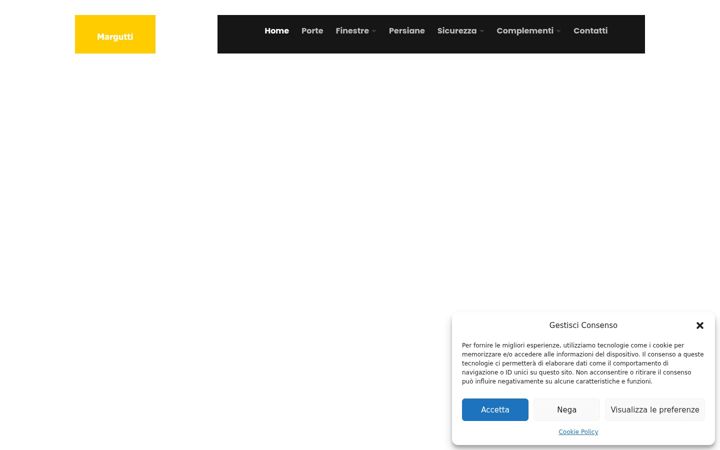Viewport: 720px width, 450px height.
Task: Accept cookies with the Accetta button
Action: tap(495, 410)
